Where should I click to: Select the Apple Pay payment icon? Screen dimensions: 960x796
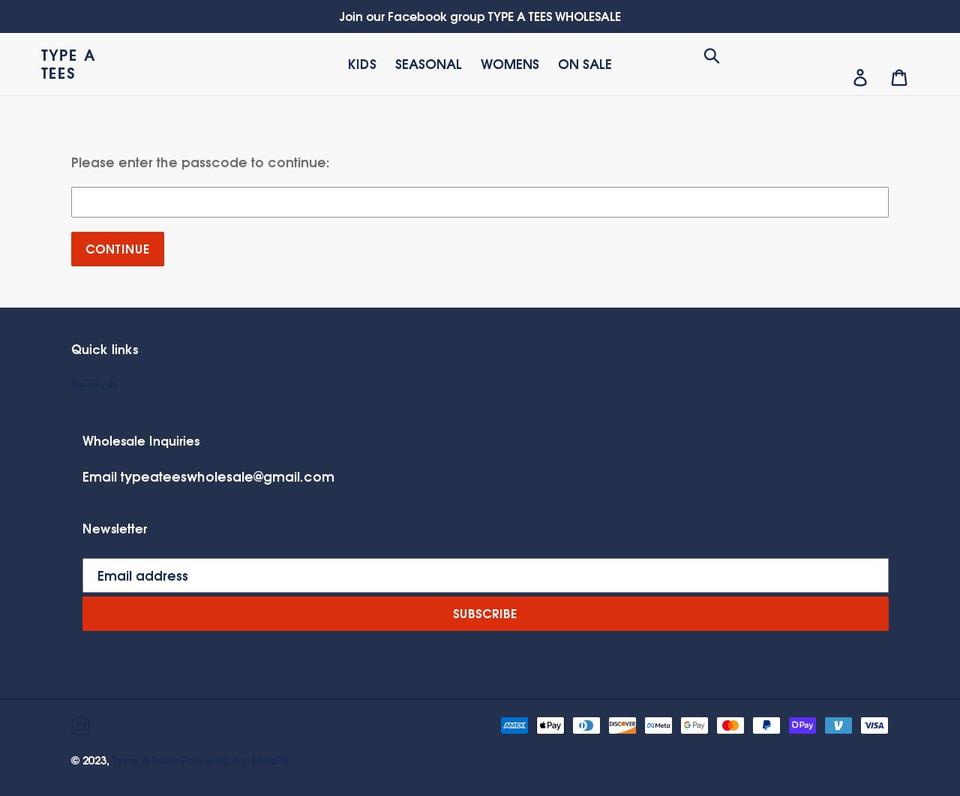click(550, 726)
